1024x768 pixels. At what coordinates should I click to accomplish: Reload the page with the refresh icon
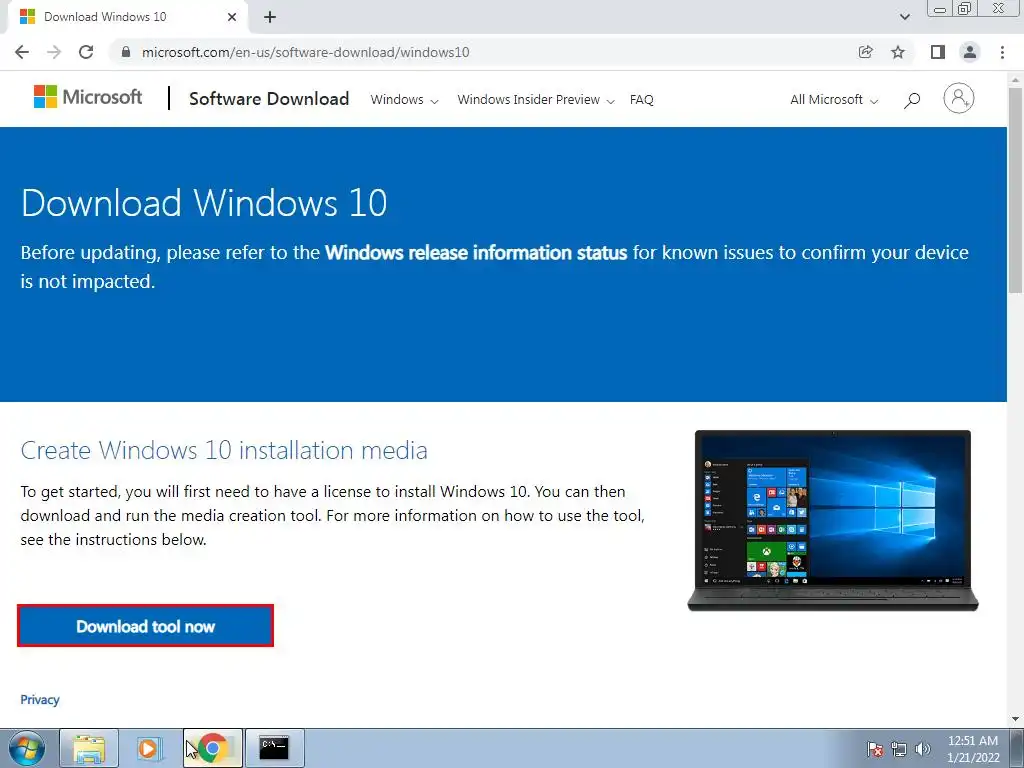point(86,52)
